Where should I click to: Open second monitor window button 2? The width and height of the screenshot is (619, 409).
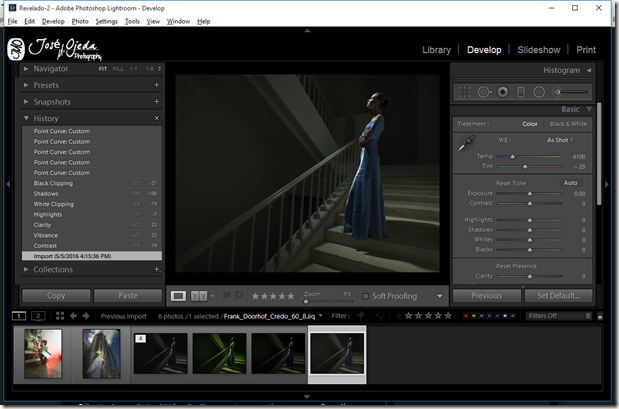click(38, 316)
